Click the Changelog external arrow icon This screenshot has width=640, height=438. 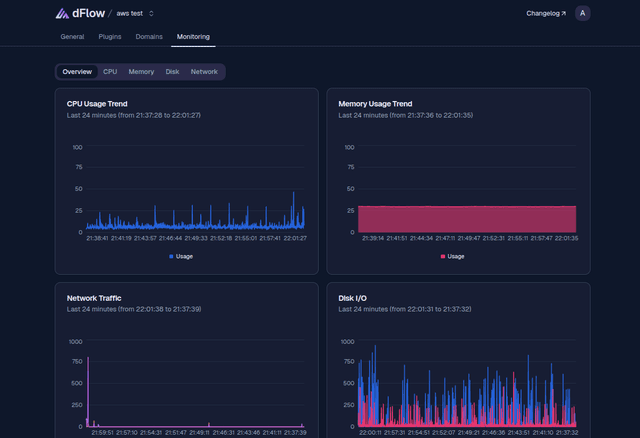point(563,13)
